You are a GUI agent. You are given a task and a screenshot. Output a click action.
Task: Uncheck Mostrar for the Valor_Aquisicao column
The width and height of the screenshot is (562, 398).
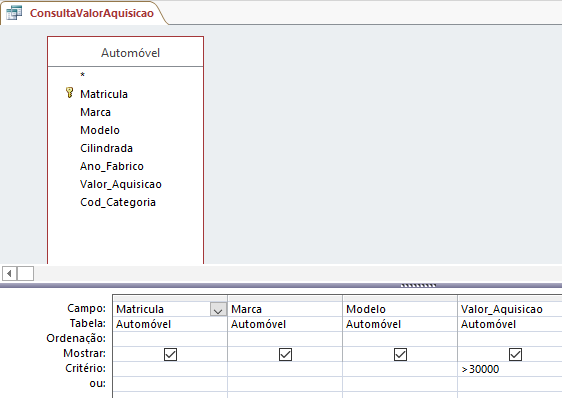tap(515, 354)
